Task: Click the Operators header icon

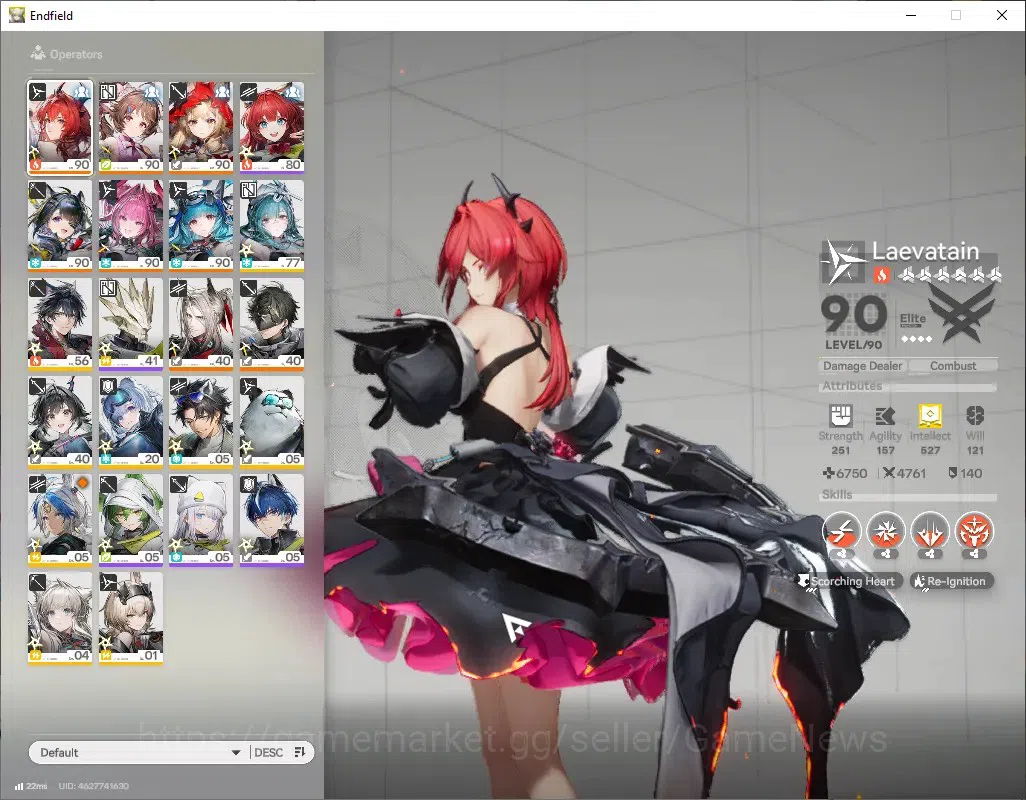Action: tap(38, 53)
